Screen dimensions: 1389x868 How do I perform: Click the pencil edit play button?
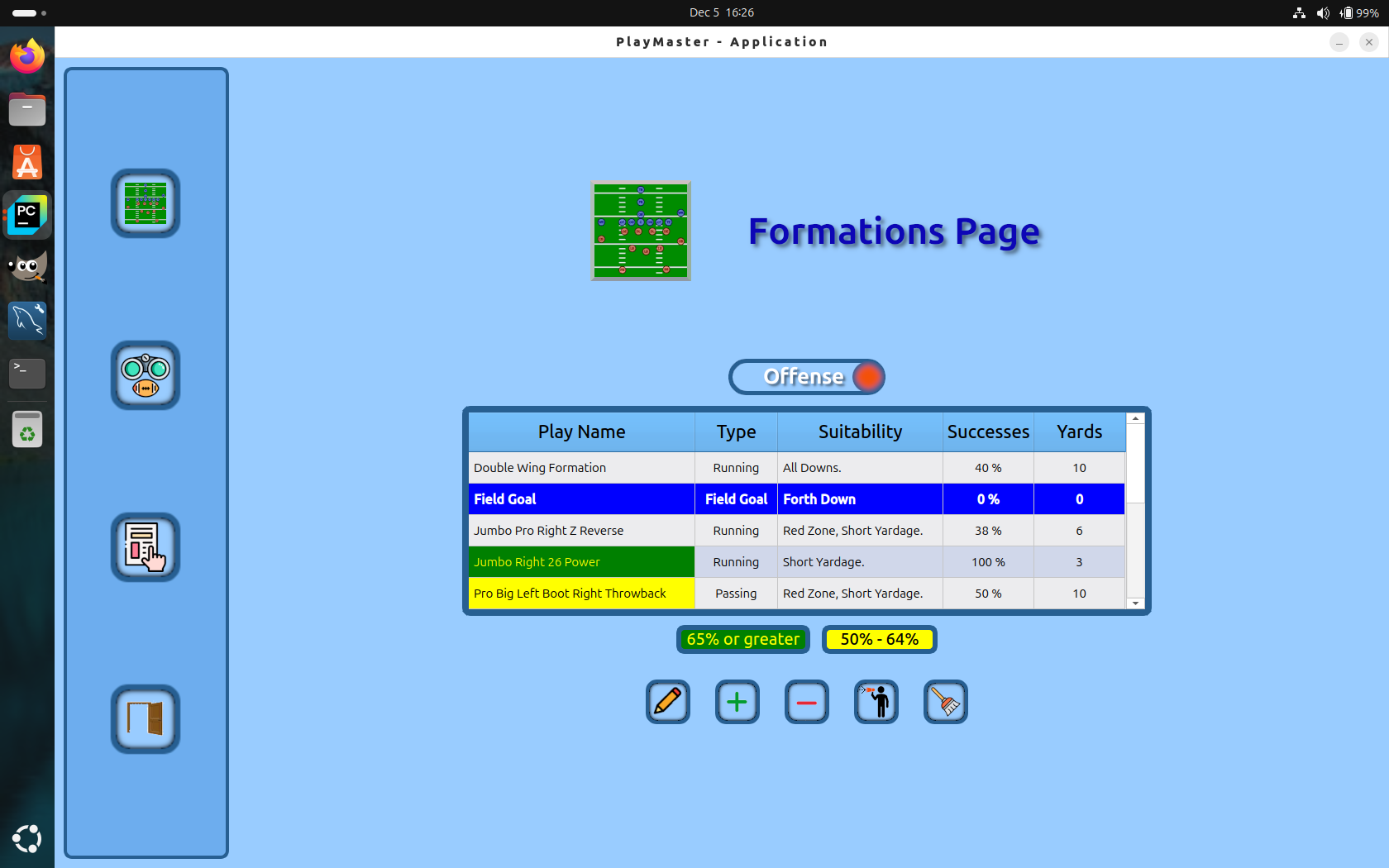668,702
